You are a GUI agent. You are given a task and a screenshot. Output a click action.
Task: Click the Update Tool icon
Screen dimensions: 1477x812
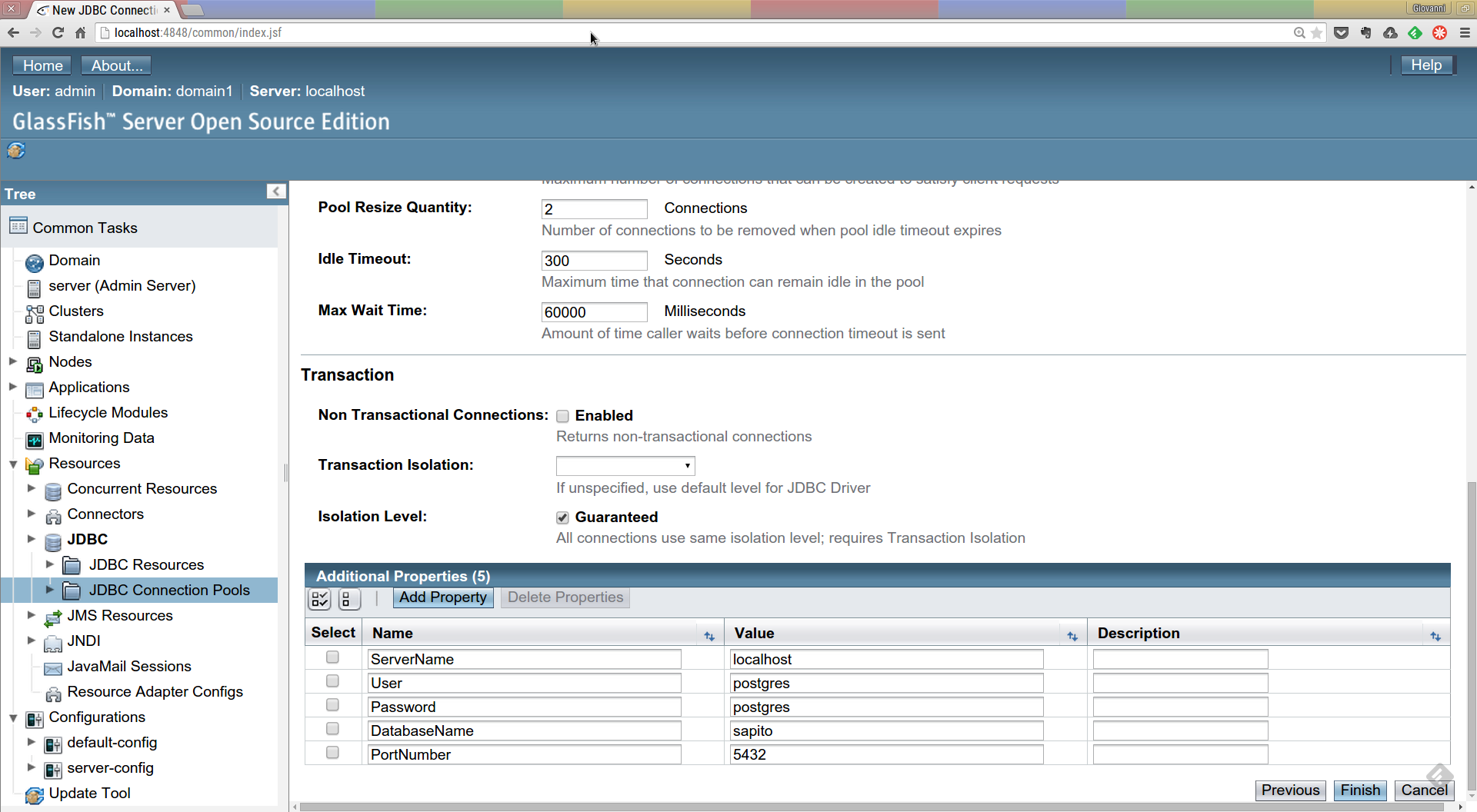(x=35, y=795)
